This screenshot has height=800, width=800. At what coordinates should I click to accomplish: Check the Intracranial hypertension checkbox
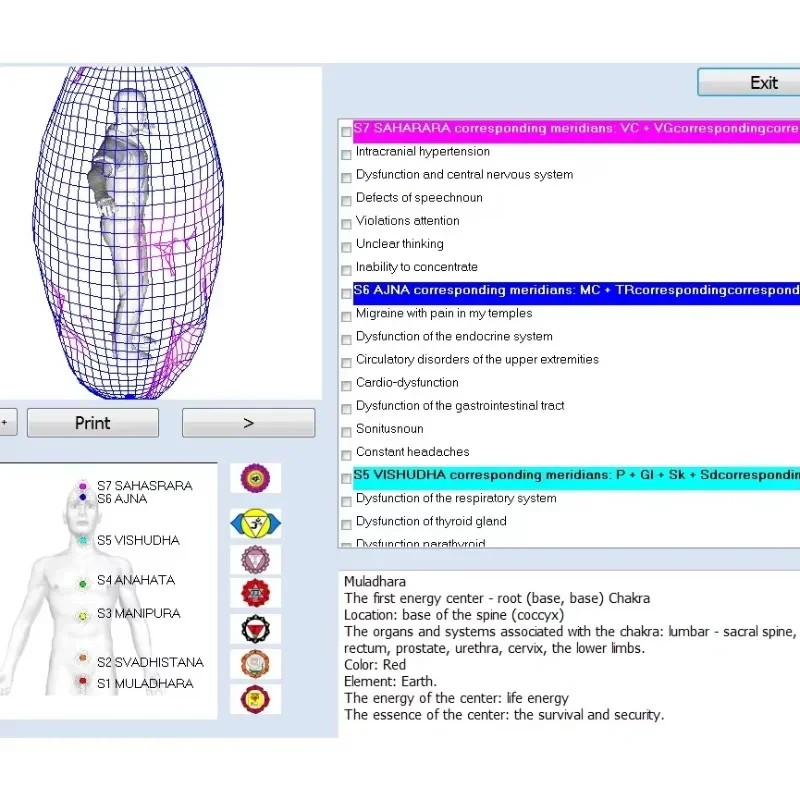coord(346,152)
